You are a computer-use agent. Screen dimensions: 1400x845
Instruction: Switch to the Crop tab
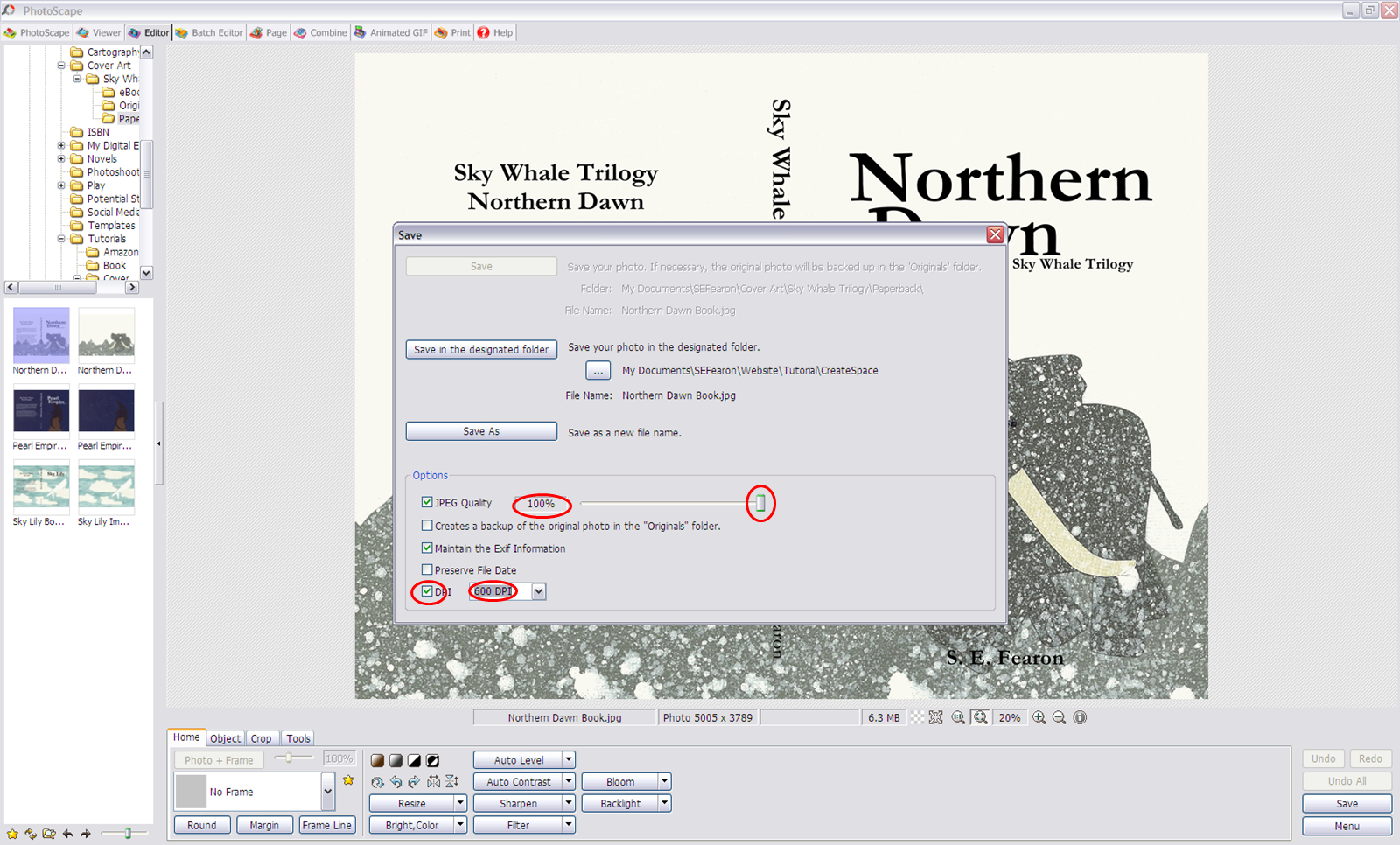click(262, 737)
